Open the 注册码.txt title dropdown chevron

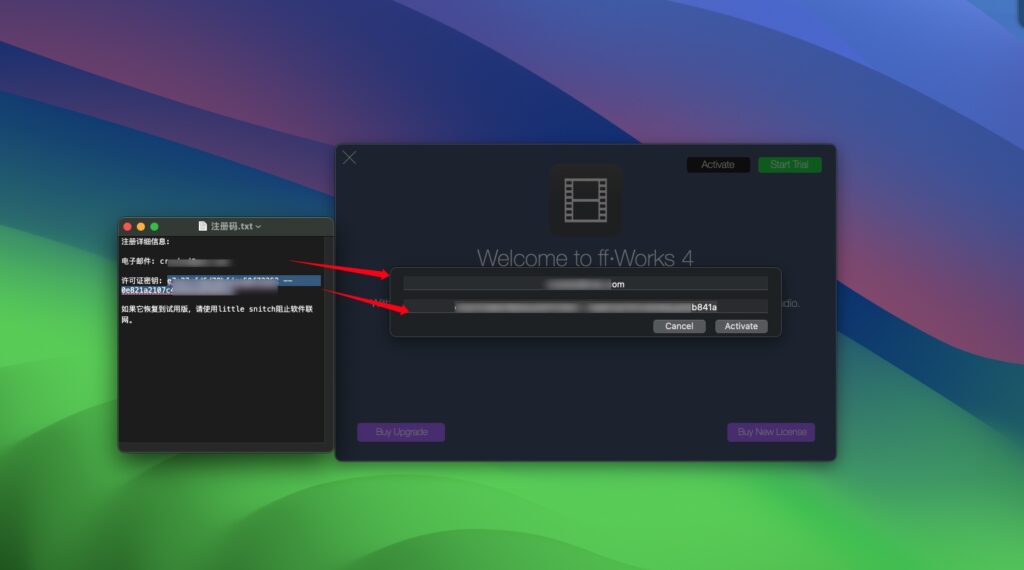[x=259, y=227]
